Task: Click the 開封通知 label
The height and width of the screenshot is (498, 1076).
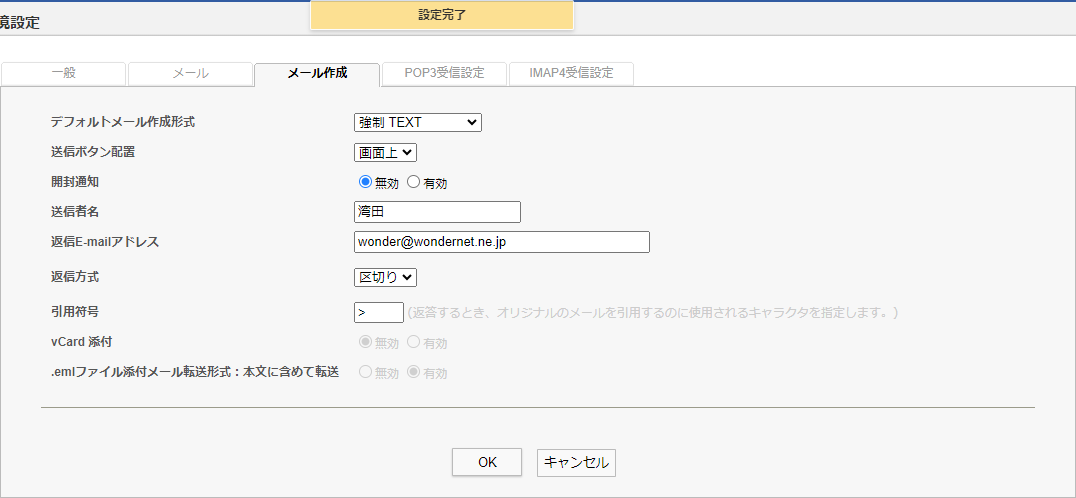Action: coord(75,182)
